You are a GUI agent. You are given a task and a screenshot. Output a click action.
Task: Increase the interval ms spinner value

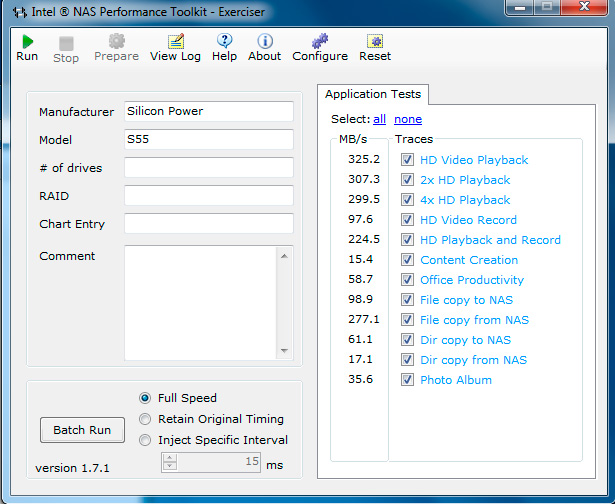170,457
